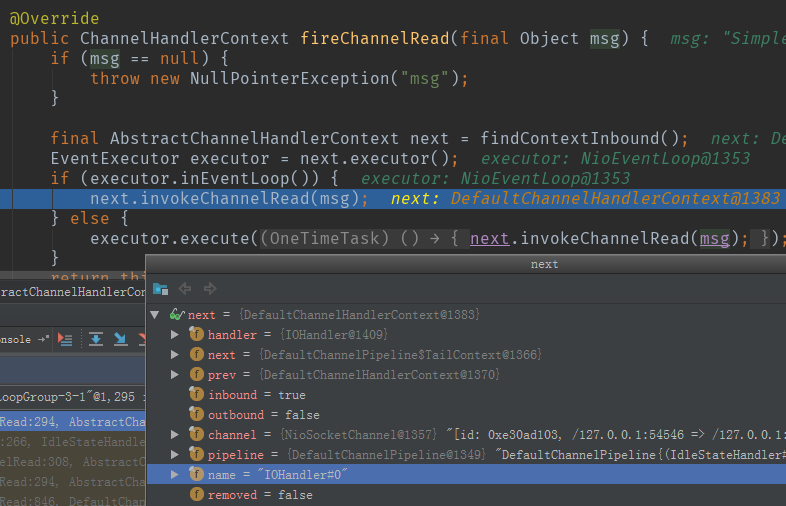
Task: Click findContextInbound() call in code
Action: 579,138
